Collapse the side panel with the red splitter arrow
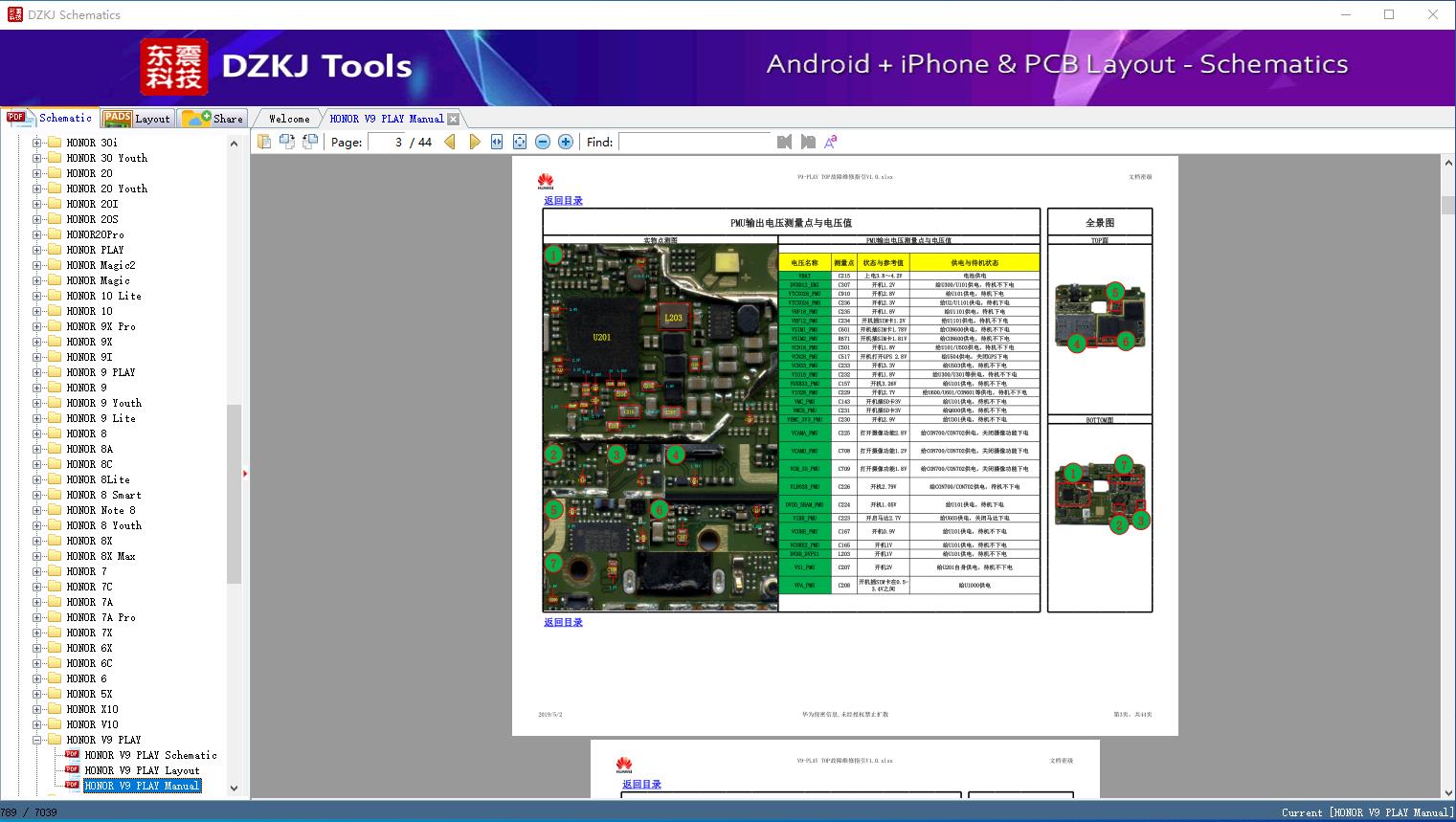This screenshot has width=1456, height=822. [245, 473]
